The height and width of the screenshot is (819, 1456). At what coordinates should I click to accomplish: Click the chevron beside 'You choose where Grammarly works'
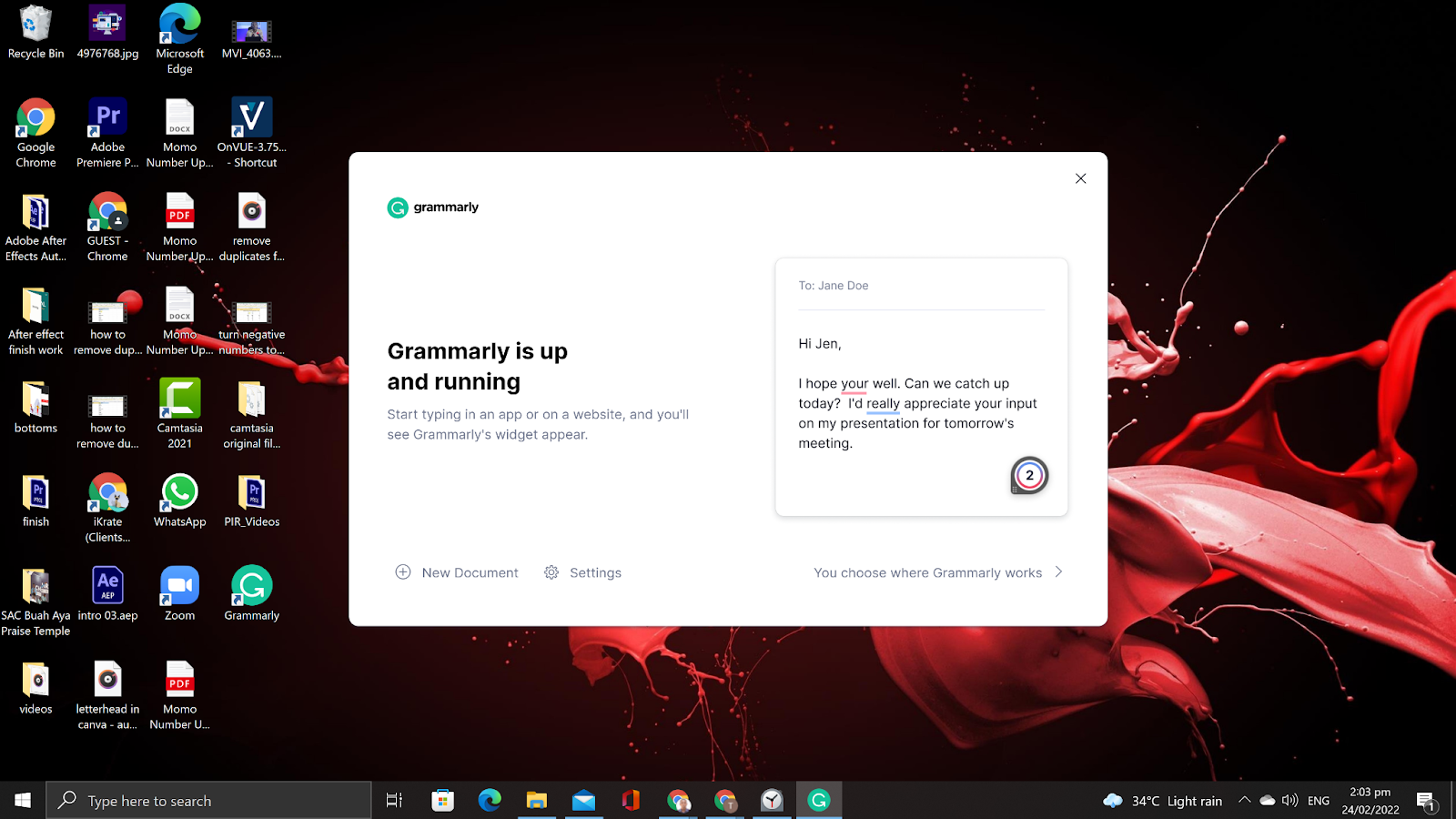[x=1058, y=571]
